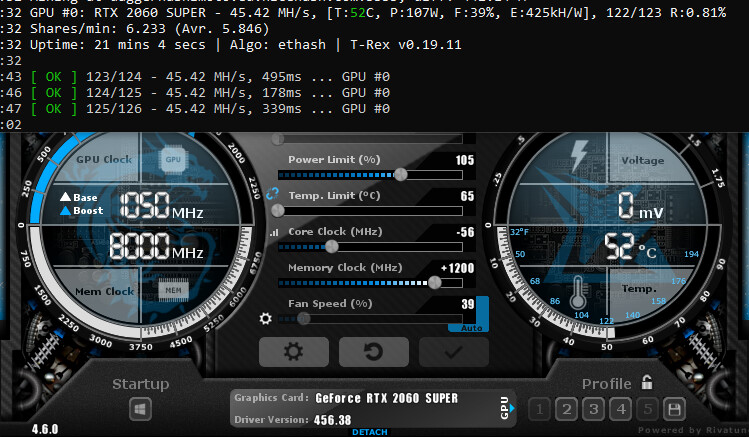The width and height of the screenshot is (749, 437).
Task: Select profile slot 2
Action: (x=567, y=409)
